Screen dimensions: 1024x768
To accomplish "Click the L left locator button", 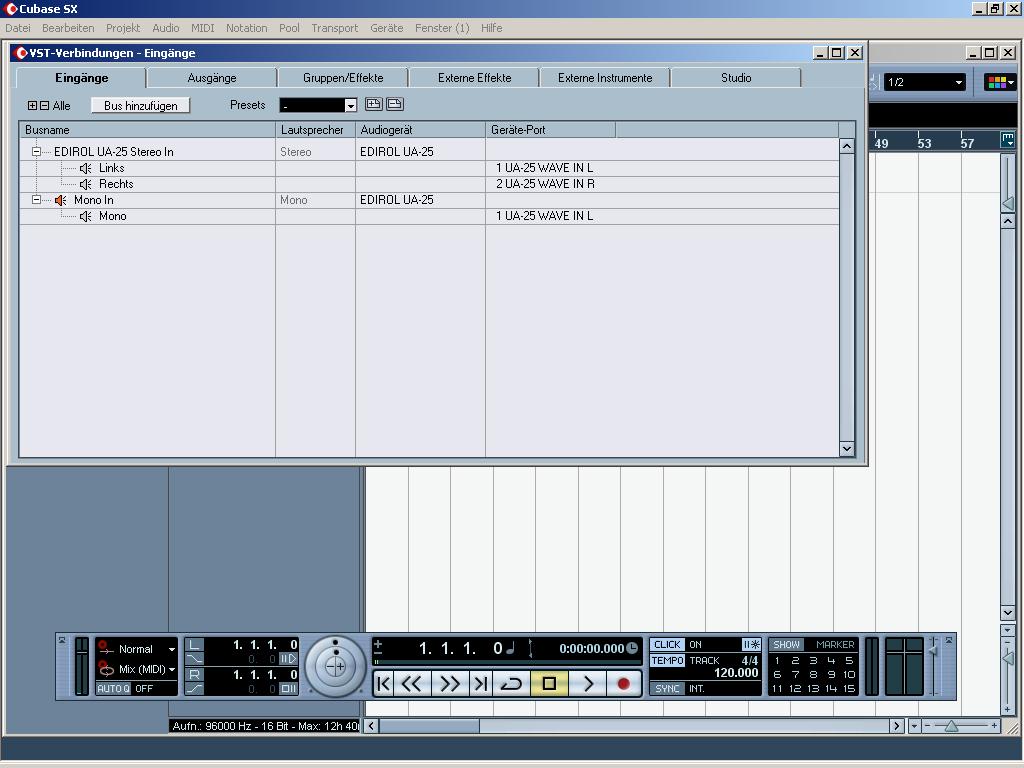I will click(x=195, y=645).
